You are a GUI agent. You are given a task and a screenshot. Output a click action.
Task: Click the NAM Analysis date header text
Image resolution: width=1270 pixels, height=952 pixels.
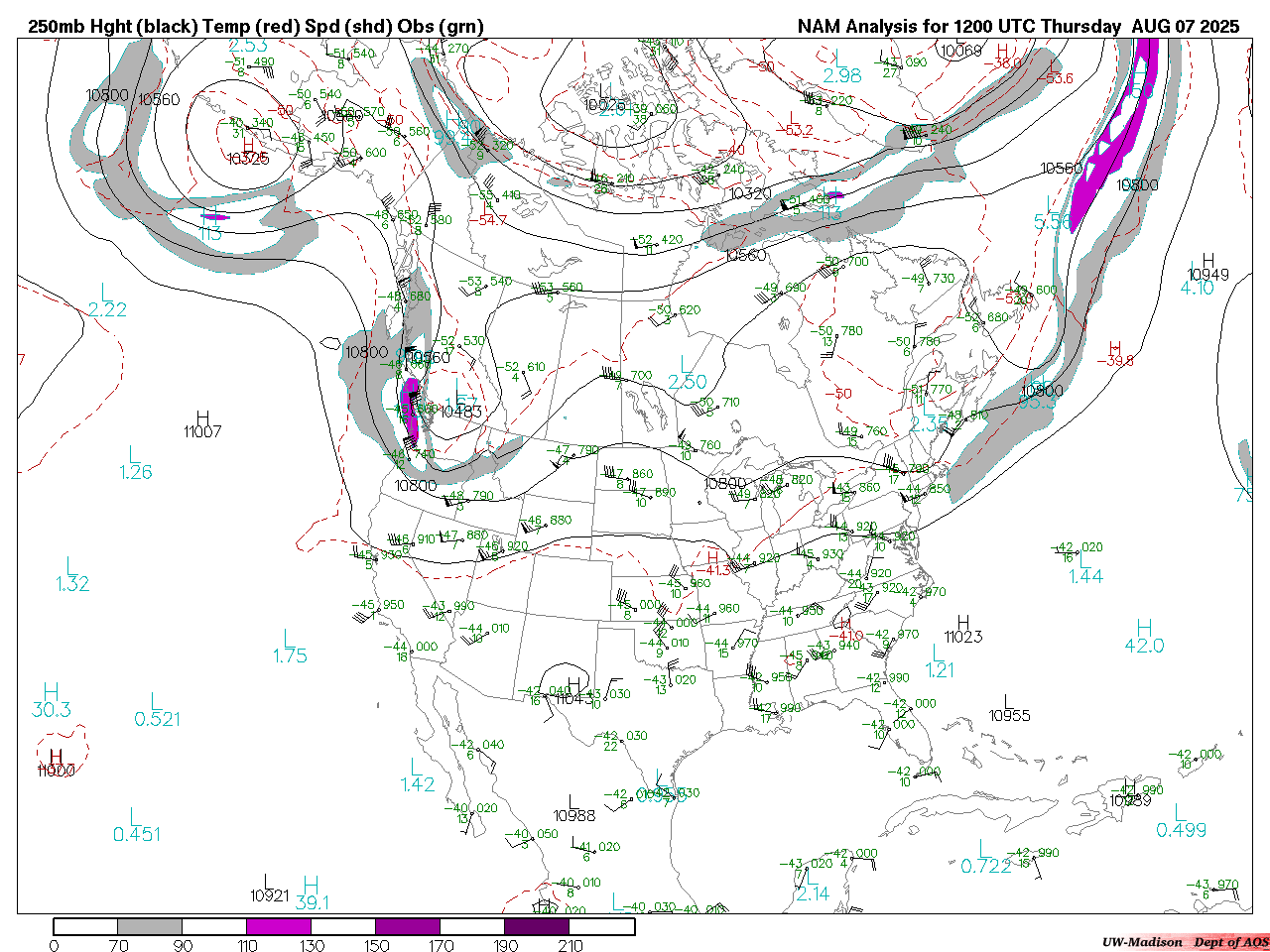point(1018,27)
